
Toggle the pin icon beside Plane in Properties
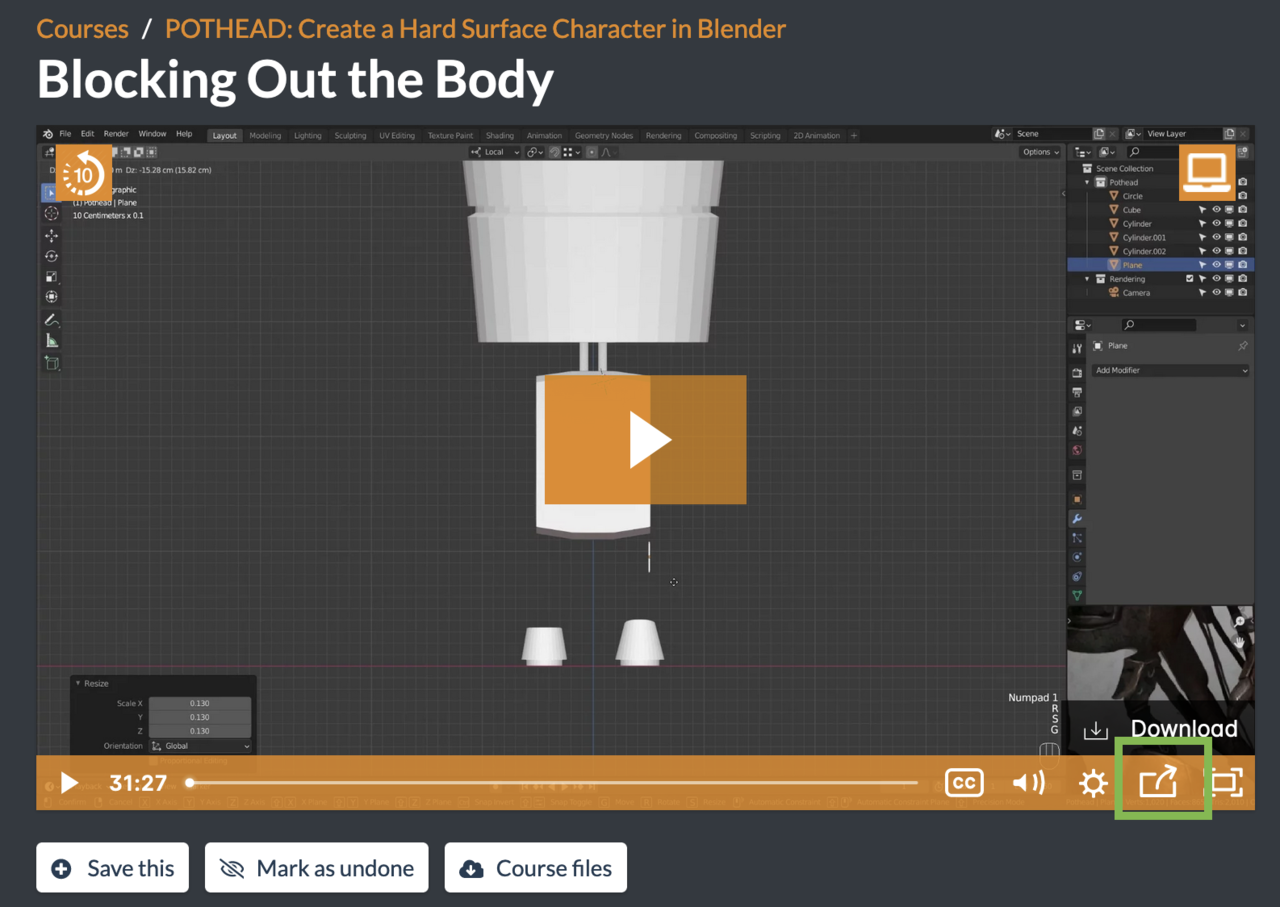[x=1242, y=346]
